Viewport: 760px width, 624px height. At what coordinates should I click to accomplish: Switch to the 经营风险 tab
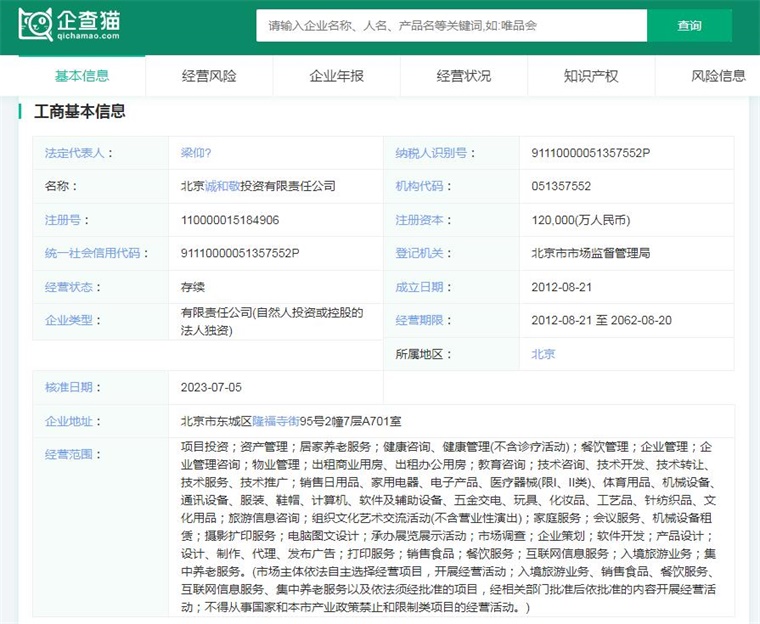(209, 76)
